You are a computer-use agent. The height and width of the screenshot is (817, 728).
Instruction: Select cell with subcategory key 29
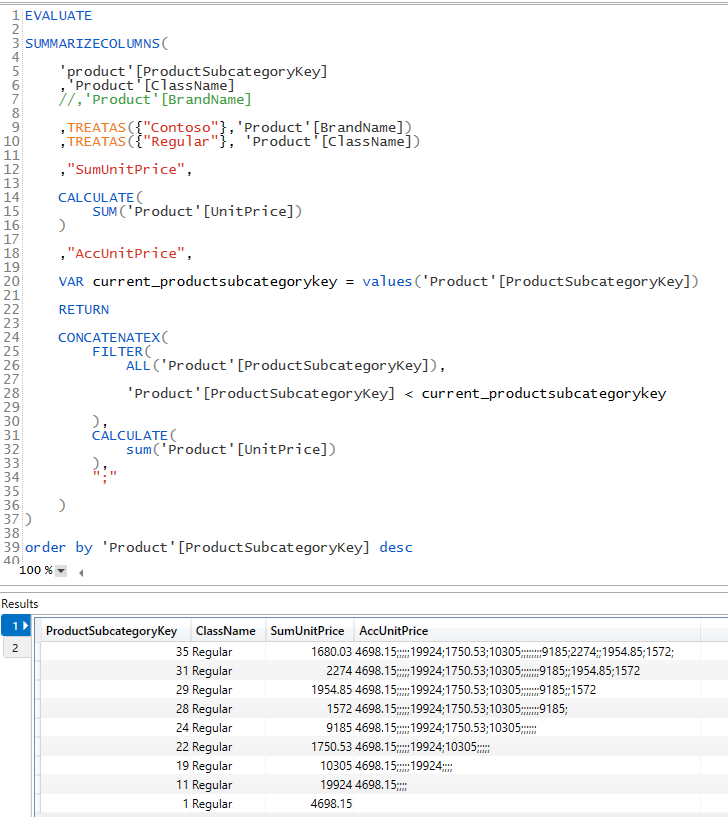pos(116,690)
